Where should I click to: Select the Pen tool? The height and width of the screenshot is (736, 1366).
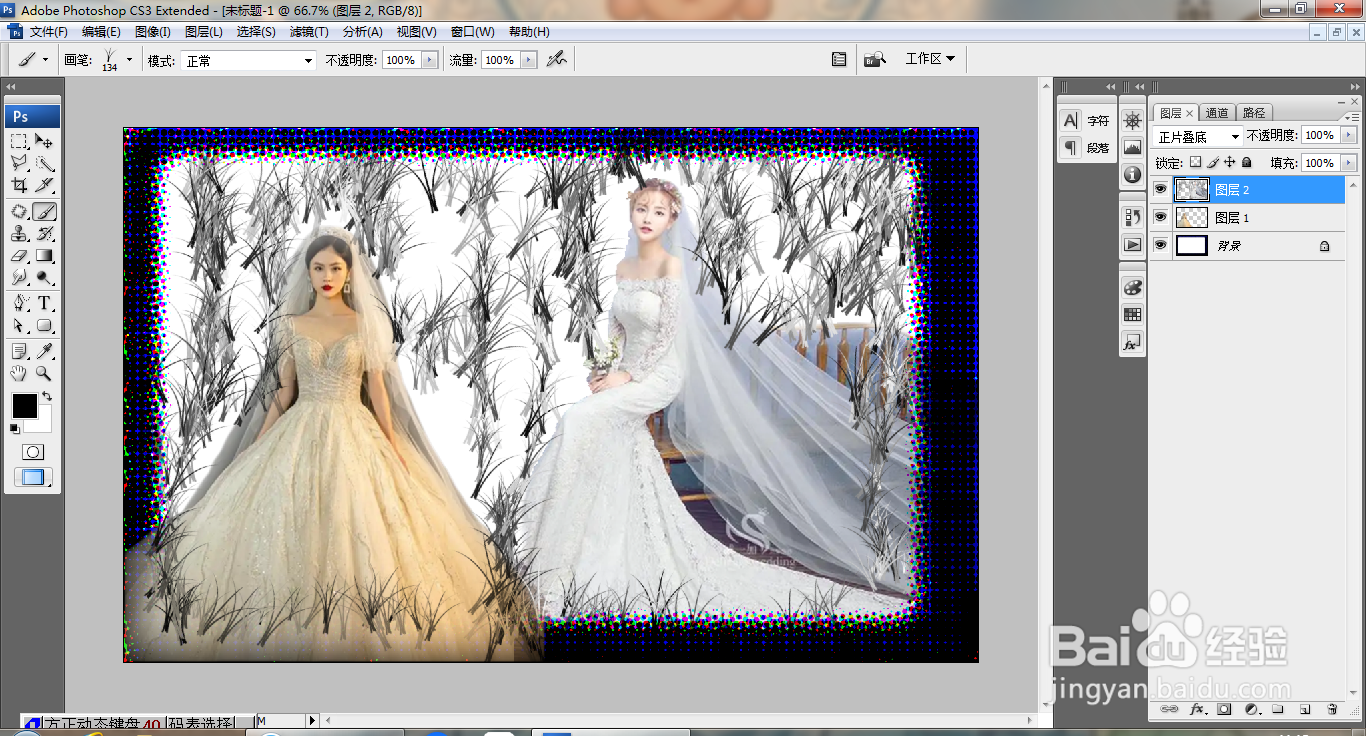click(19, 304)
